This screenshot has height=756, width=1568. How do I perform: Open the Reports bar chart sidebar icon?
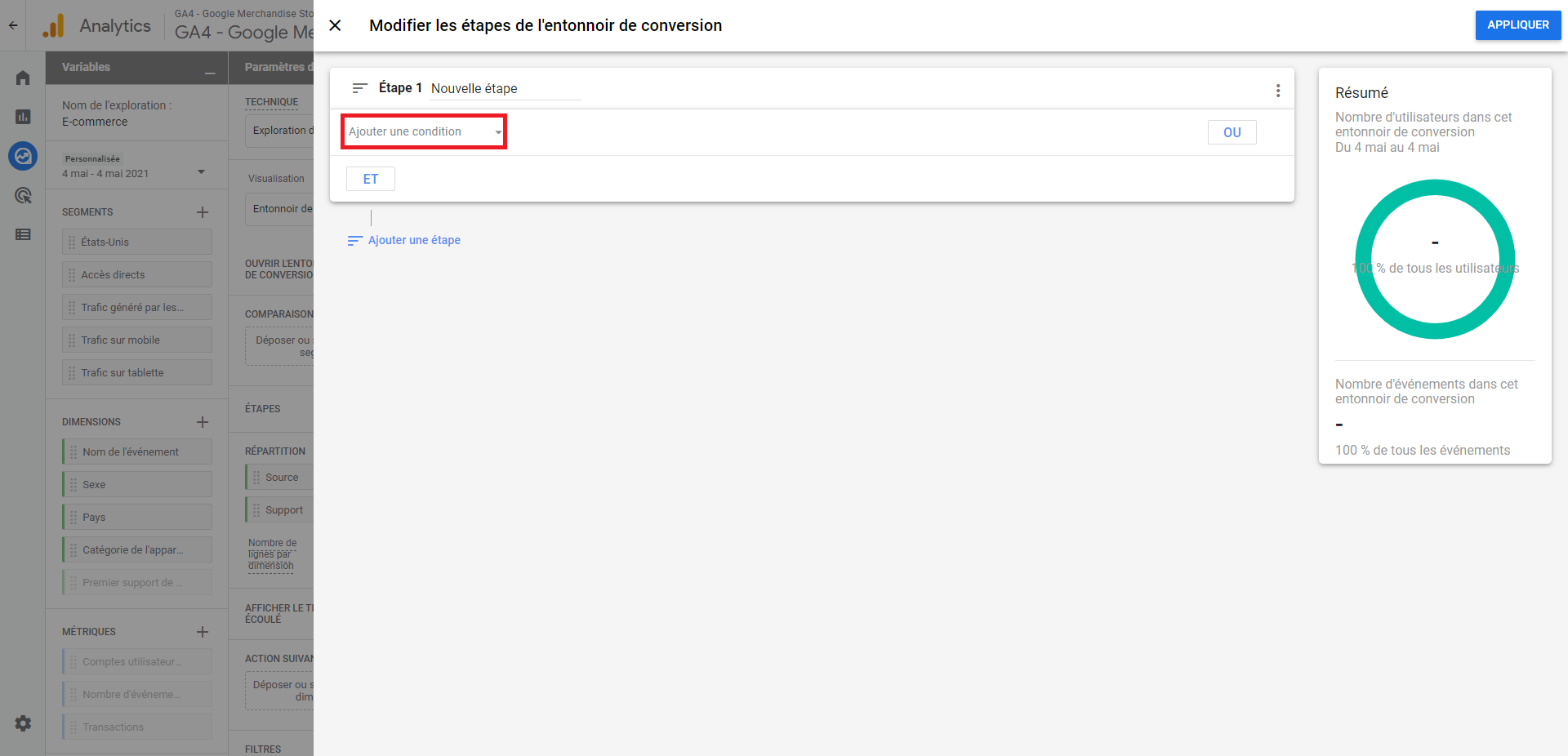click(23, 117)
